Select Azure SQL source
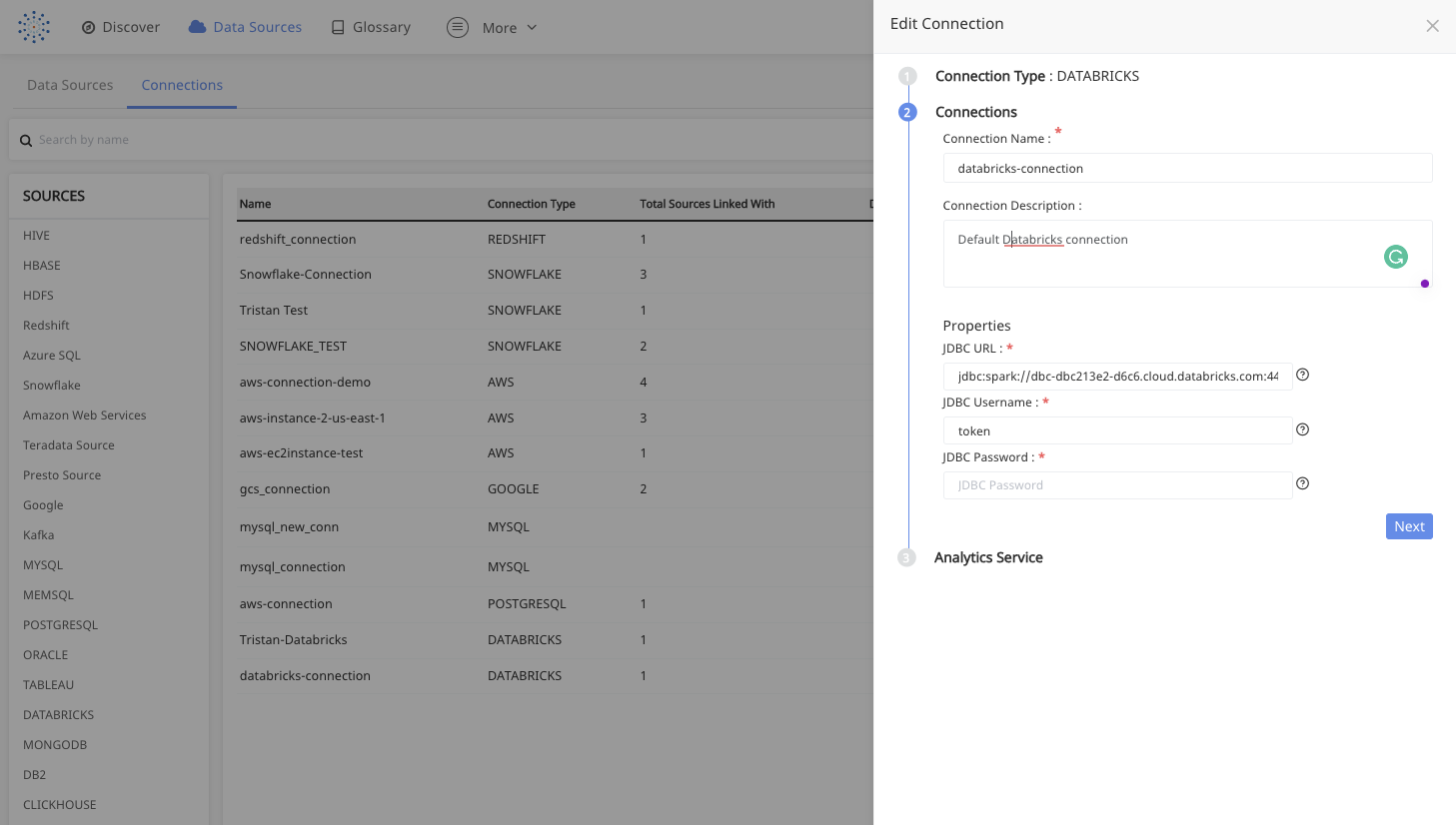Screen dimensions: 1456x825 52,356
